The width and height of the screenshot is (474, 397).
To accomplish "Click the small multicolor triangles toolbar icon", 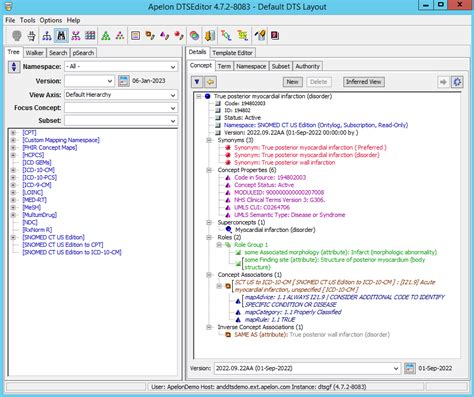I will pyautogui.click(x=120, y=35).
